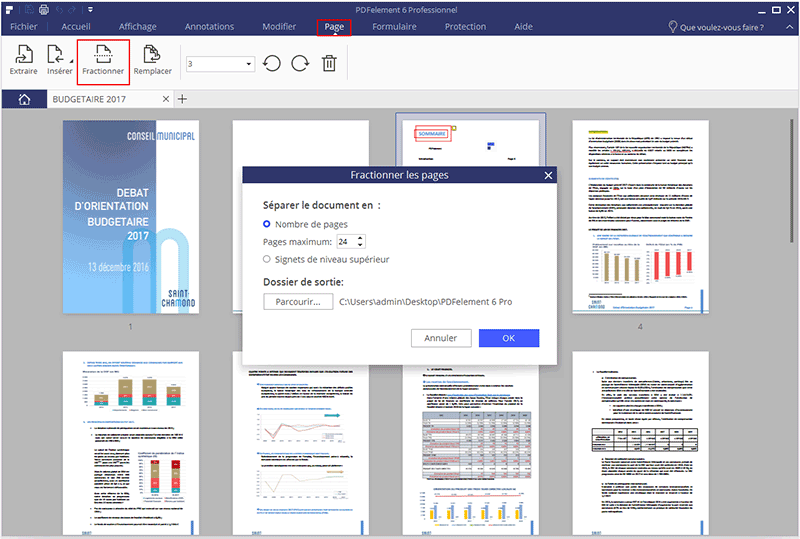The height and width of the screenshot is (539, 800).
Task: Open the page number dropdown
Action: click(x=249, y=64)
